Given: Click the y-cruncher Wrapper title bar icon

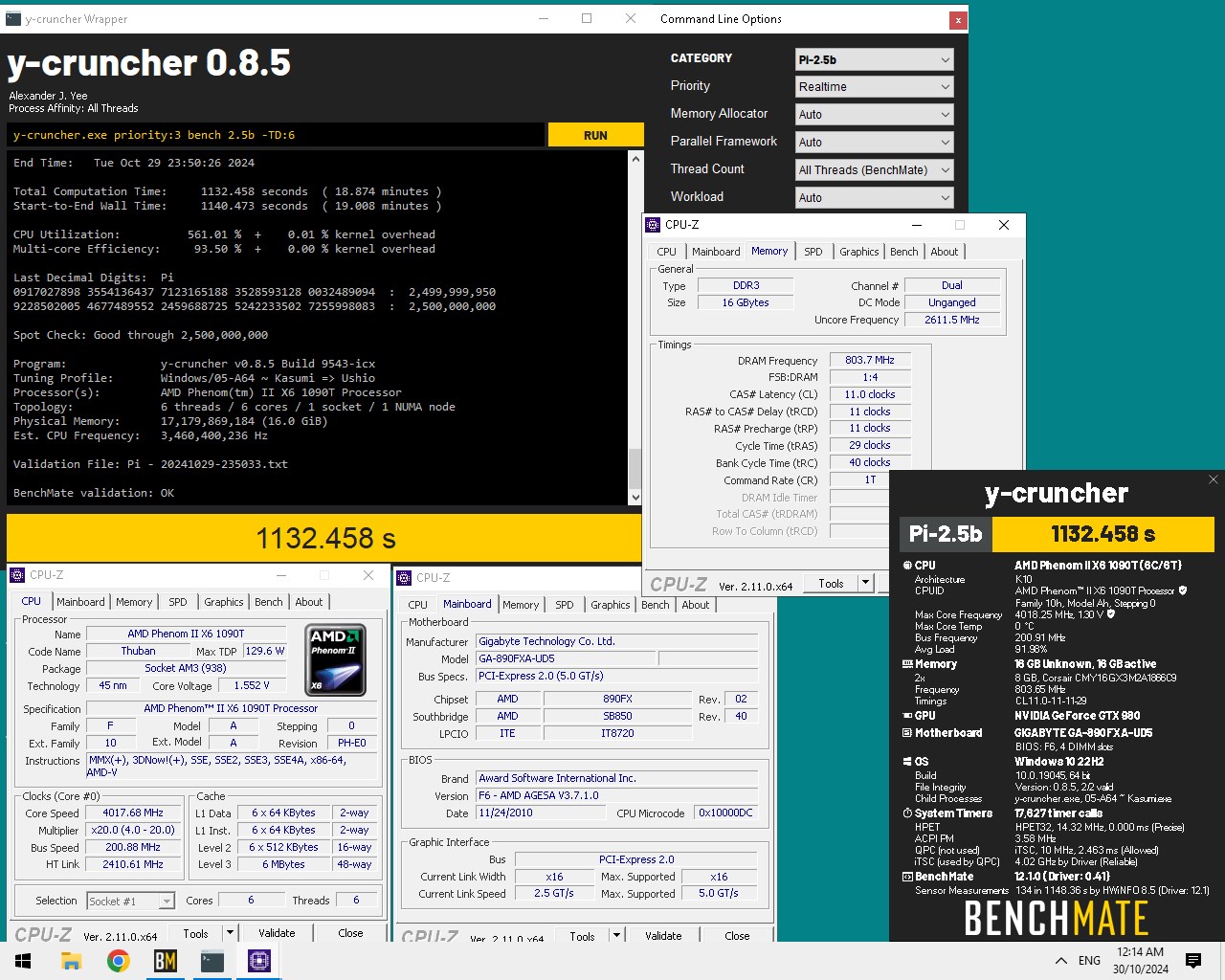Looking at the screenshot, I should (x=12, y=18).
